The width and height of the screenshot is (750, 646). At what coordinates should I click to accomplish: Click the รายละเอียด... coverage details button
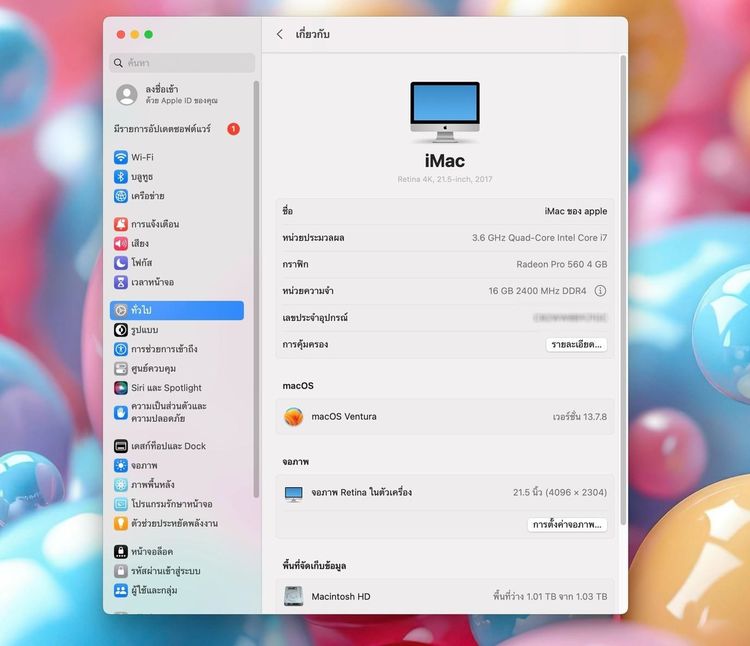point(576,345)
